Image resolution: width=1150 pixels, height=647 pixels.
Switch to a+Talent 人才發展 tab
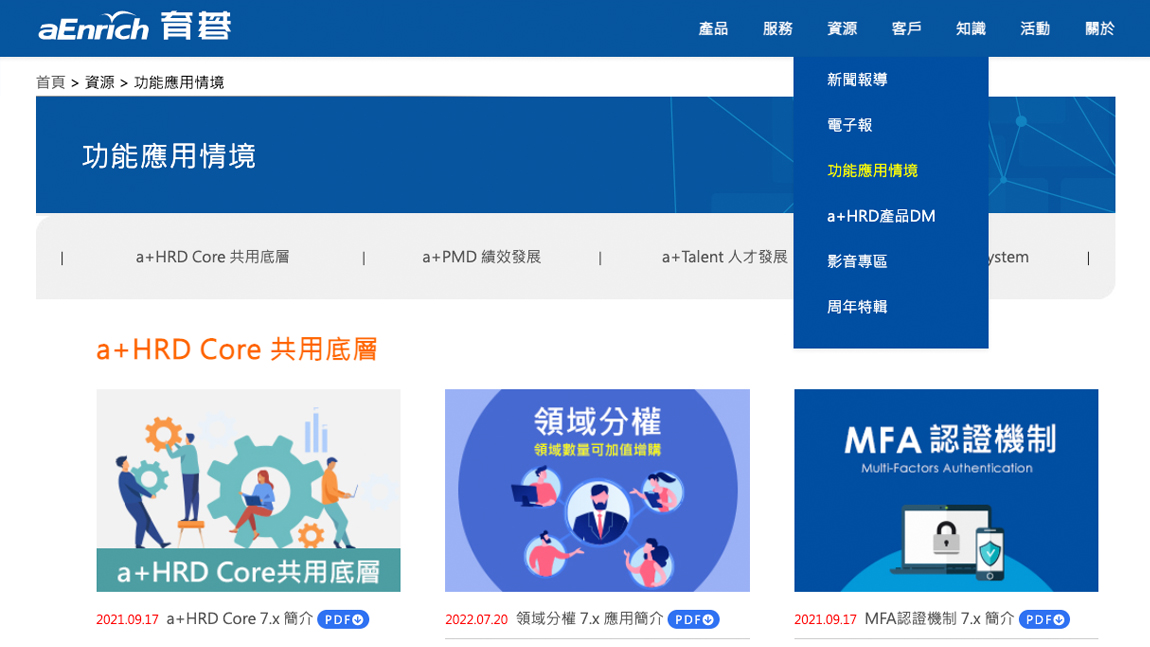(725, 257)
